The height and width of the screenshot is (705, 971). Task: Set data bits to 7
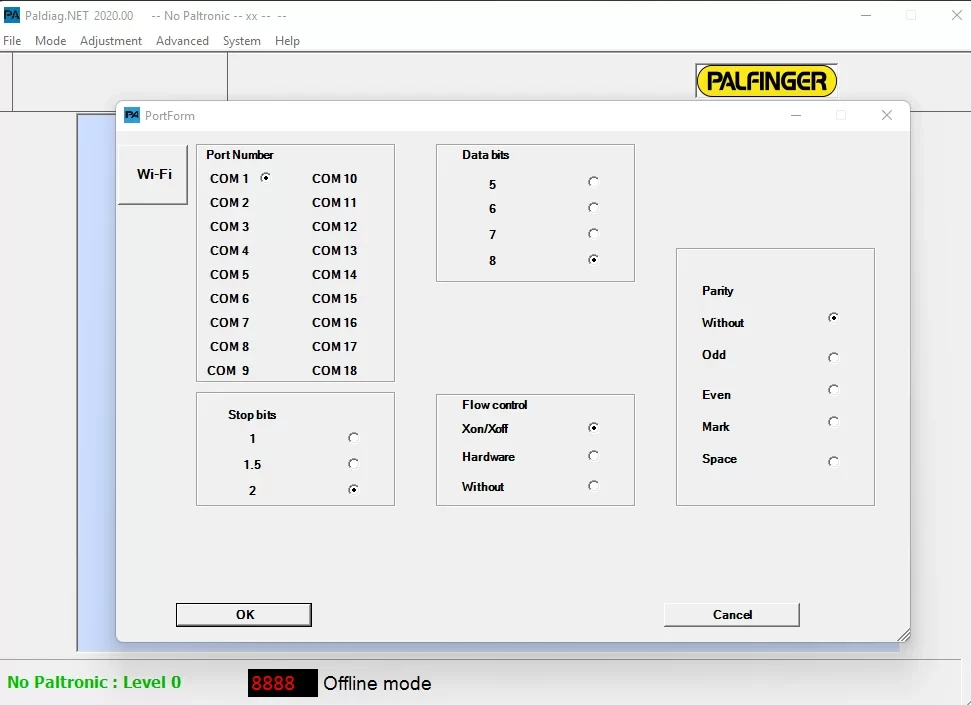tap(594, 234)
